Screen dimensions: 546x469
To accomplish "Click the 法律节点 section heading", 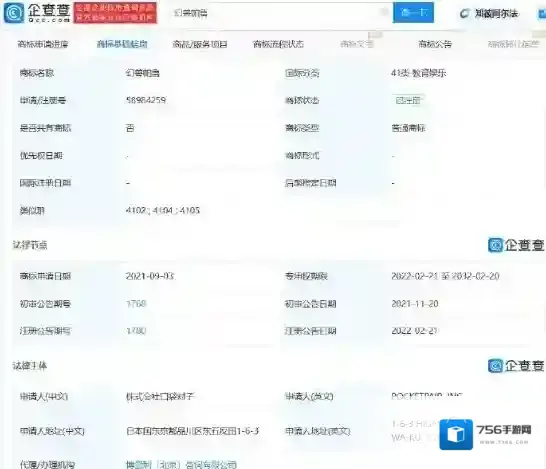I will point(30,245).
